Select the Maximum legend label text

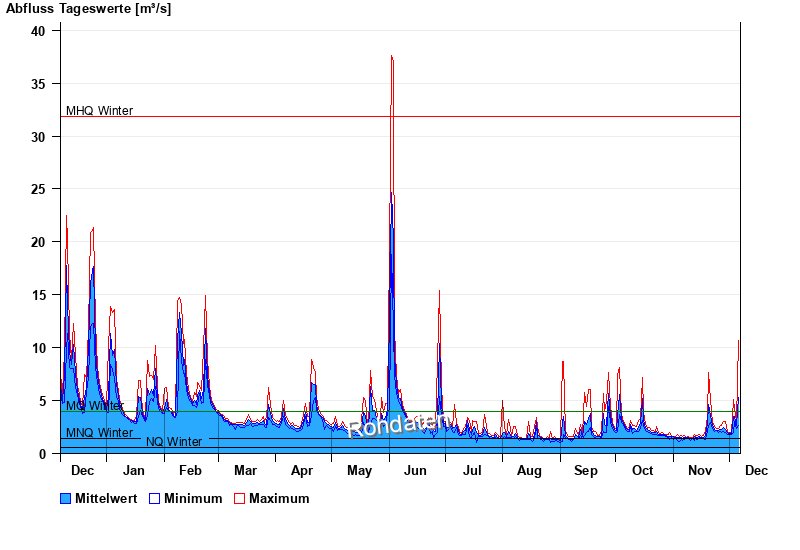(279, 498)
